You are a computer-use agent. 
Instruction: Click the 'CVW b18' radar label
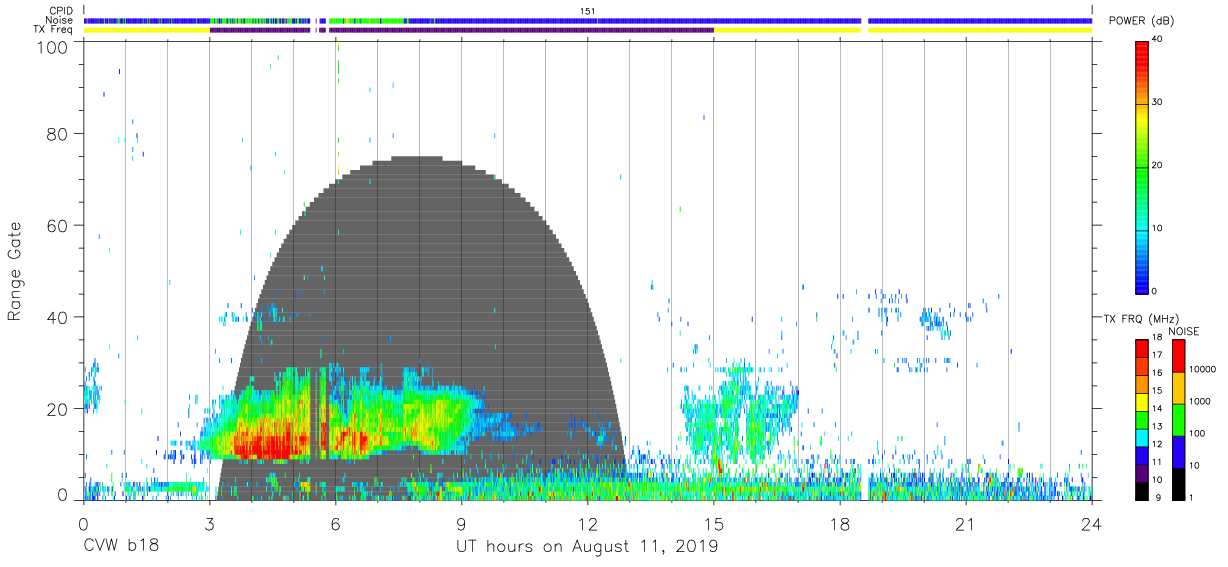tap(119, 547)
